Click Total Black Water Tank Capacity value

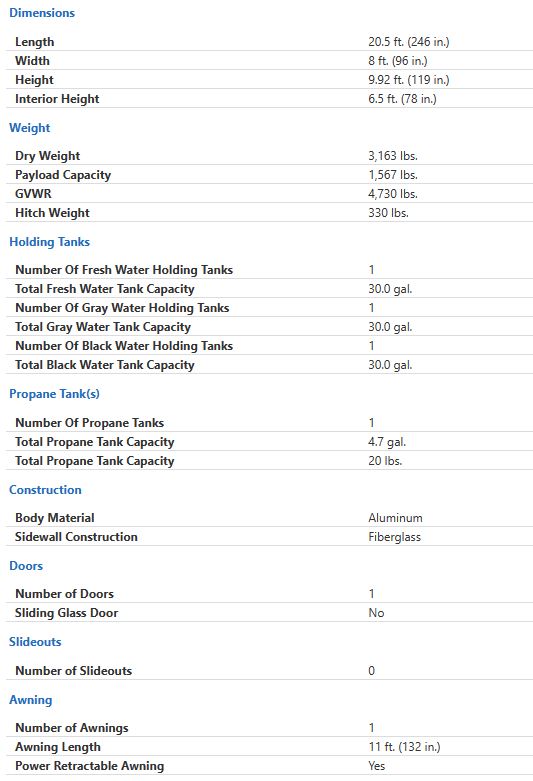pyautogui.click(x=390, y=365)
